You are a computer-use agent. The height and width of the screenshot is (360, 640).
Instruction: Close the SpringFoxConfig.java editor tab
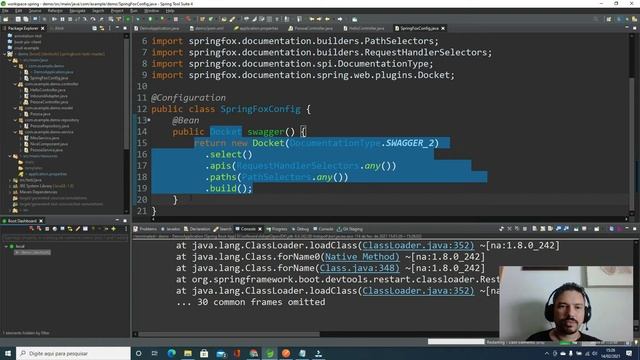[x=443, y=28]
